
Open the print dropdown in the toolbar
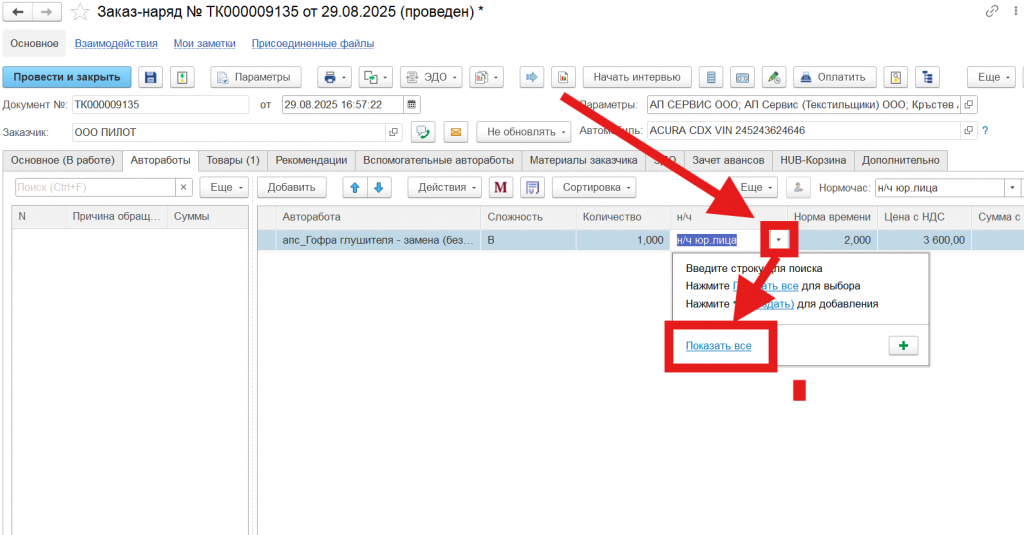(334, 77)
